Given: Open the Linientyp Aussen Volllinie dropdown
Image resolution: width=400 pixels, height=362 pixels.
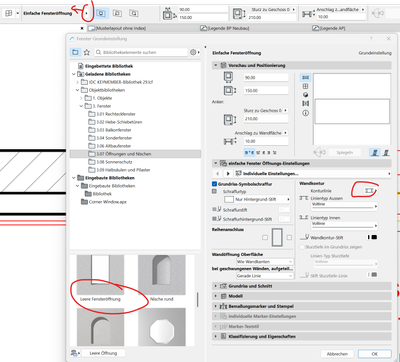Looking at the screenshot, I should pos(344,206).
